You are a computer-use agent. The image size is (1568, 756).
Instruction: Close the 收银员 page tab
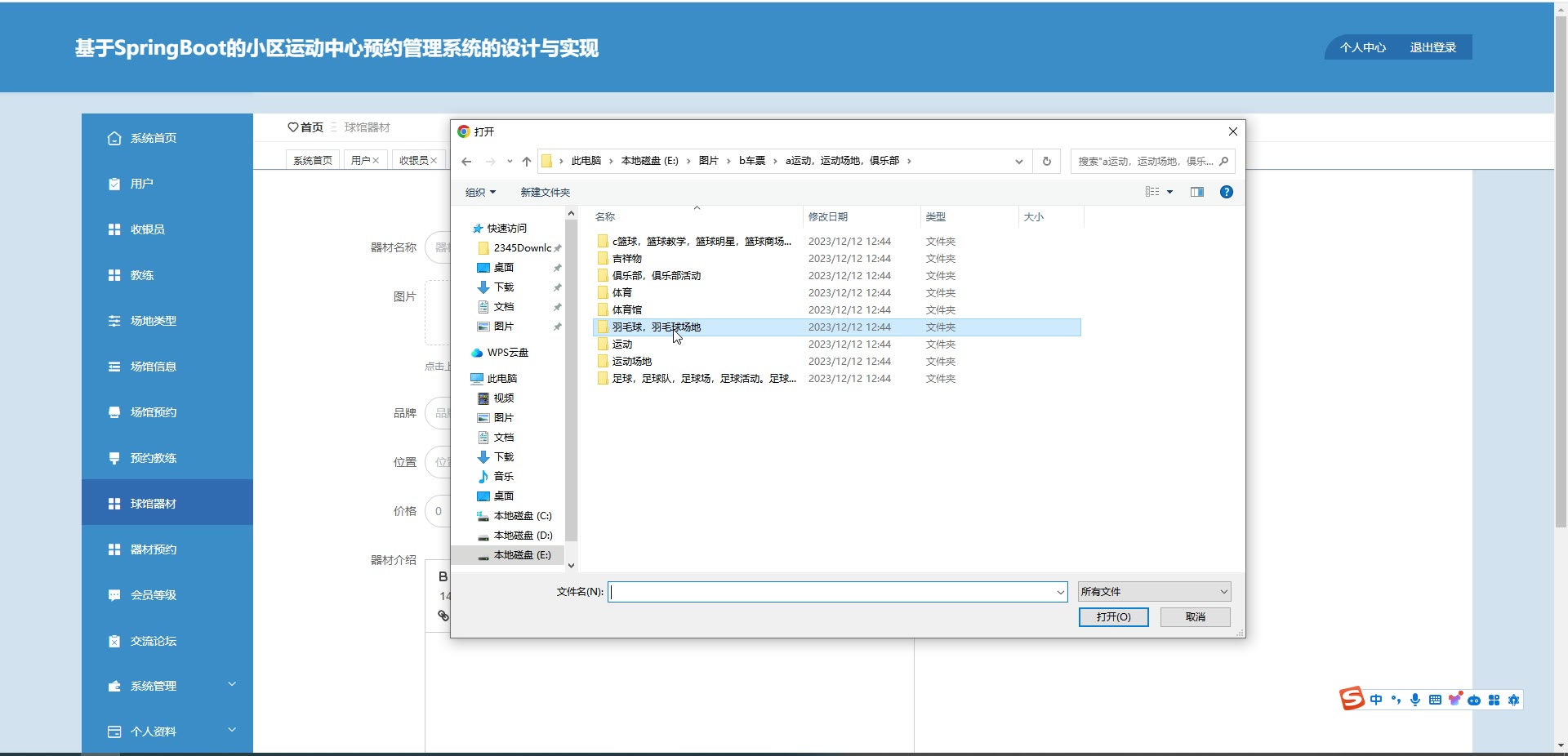pyautogui.click(x=434, y=161)
